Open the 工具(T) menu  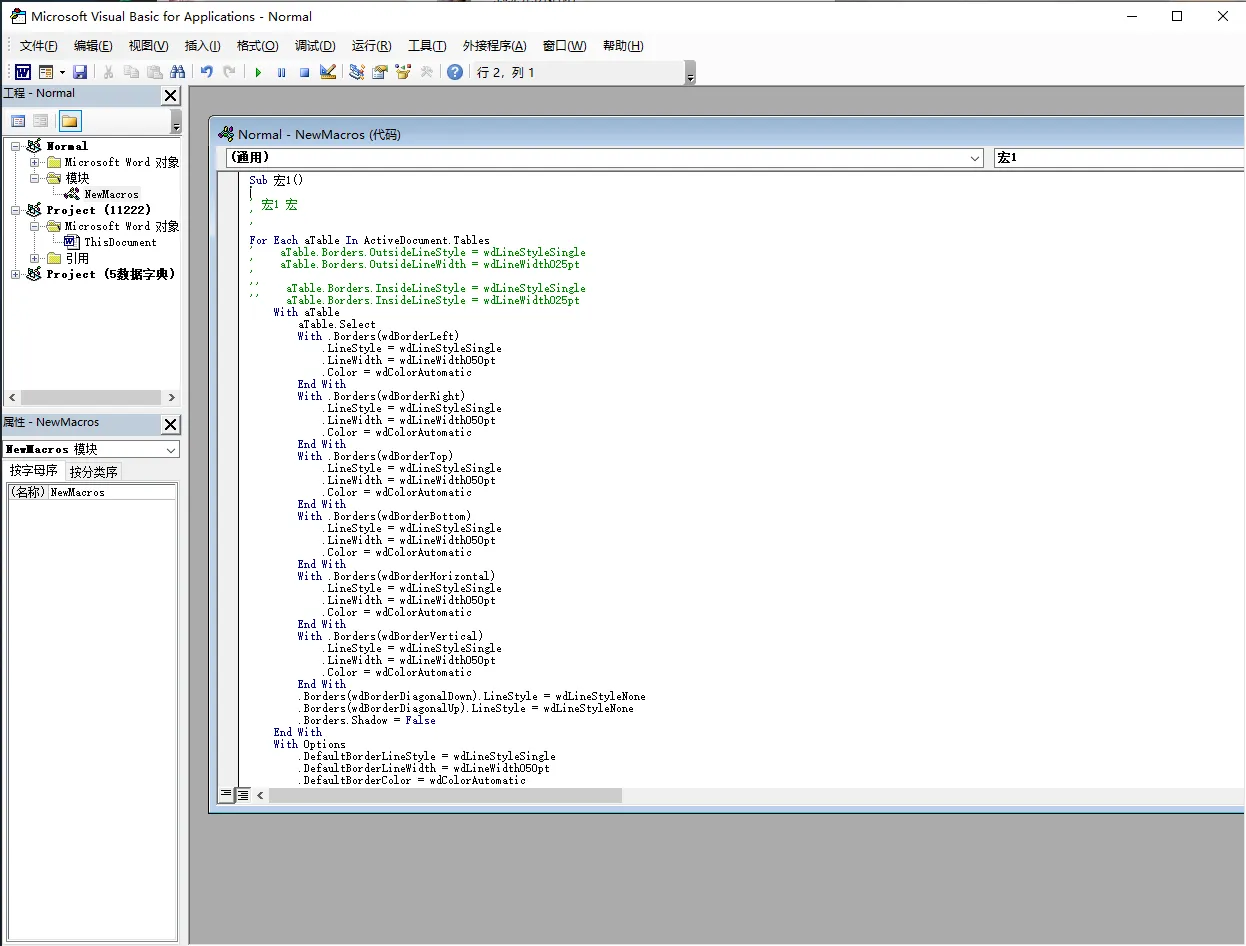pos(427,46)
